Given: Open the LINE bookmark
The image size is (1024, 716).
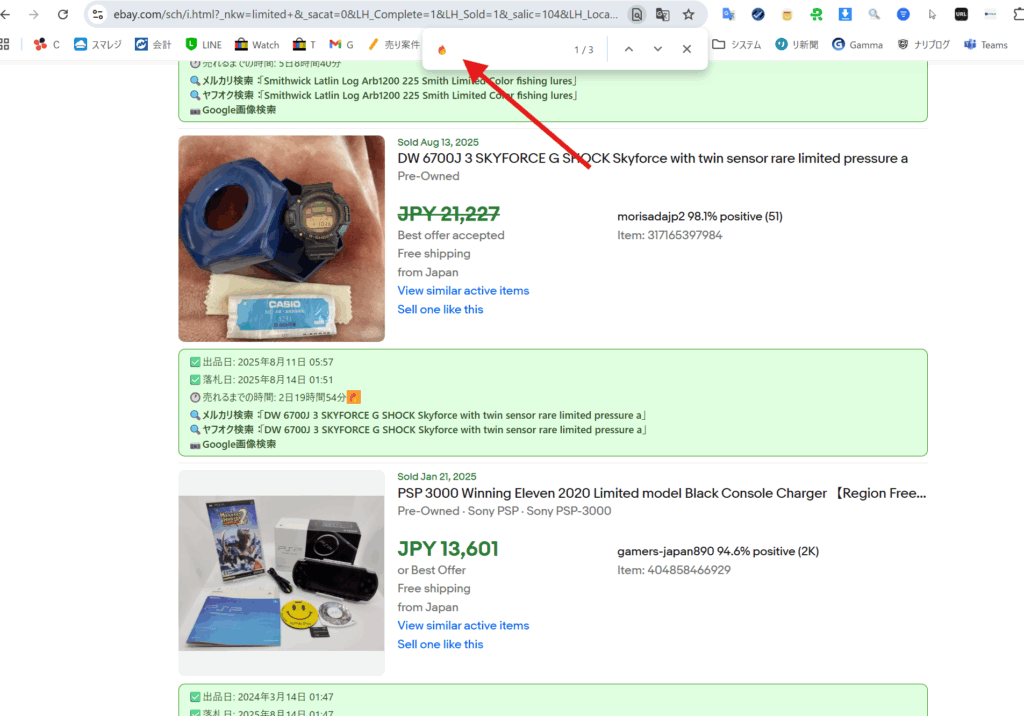Looking at the screenshot, I should point(204,45).
